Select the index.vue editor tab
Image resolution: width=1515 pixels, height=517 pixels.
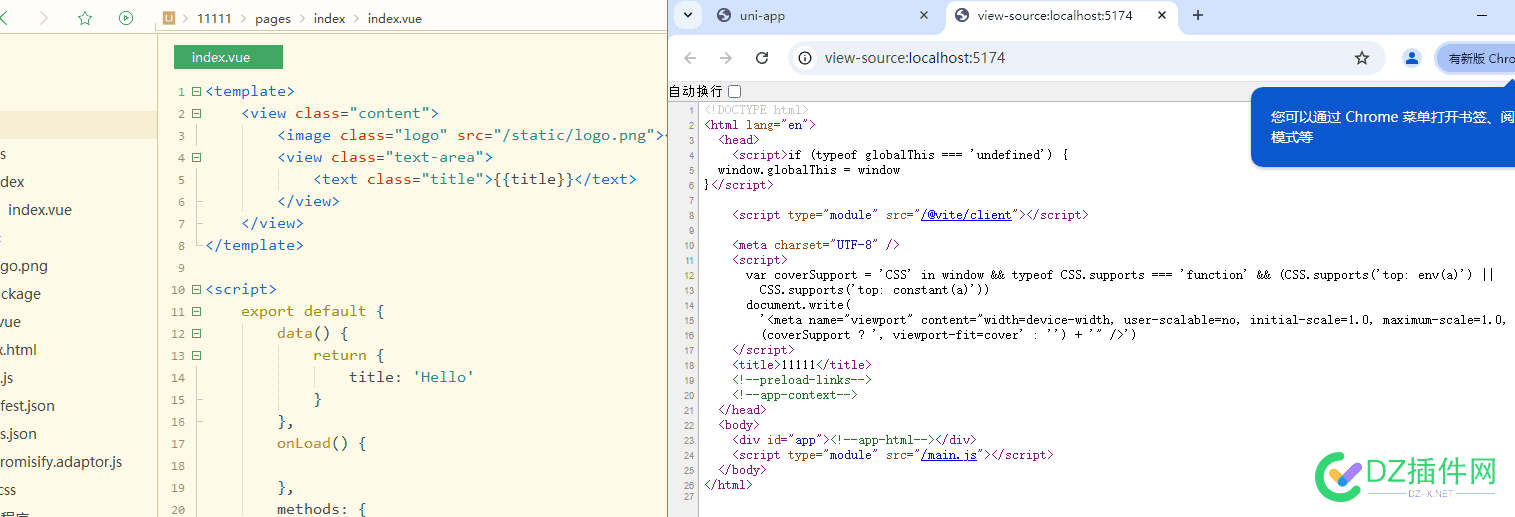pos(228,57)
